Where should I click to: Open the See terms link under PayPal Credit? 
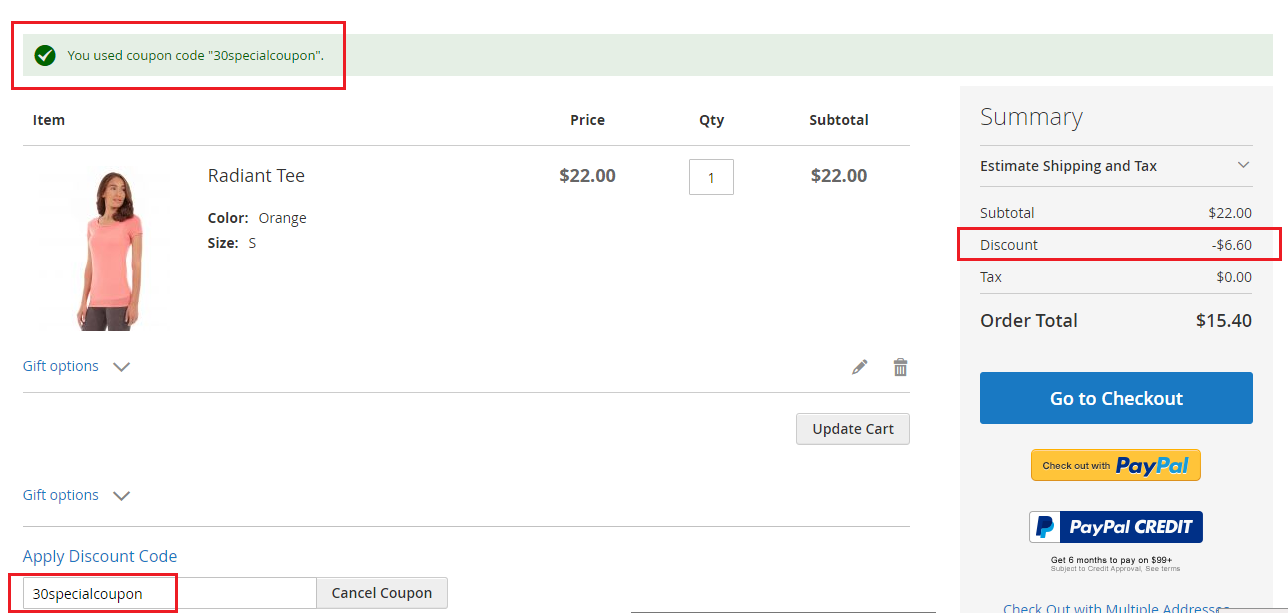[x=1162, y=569]
